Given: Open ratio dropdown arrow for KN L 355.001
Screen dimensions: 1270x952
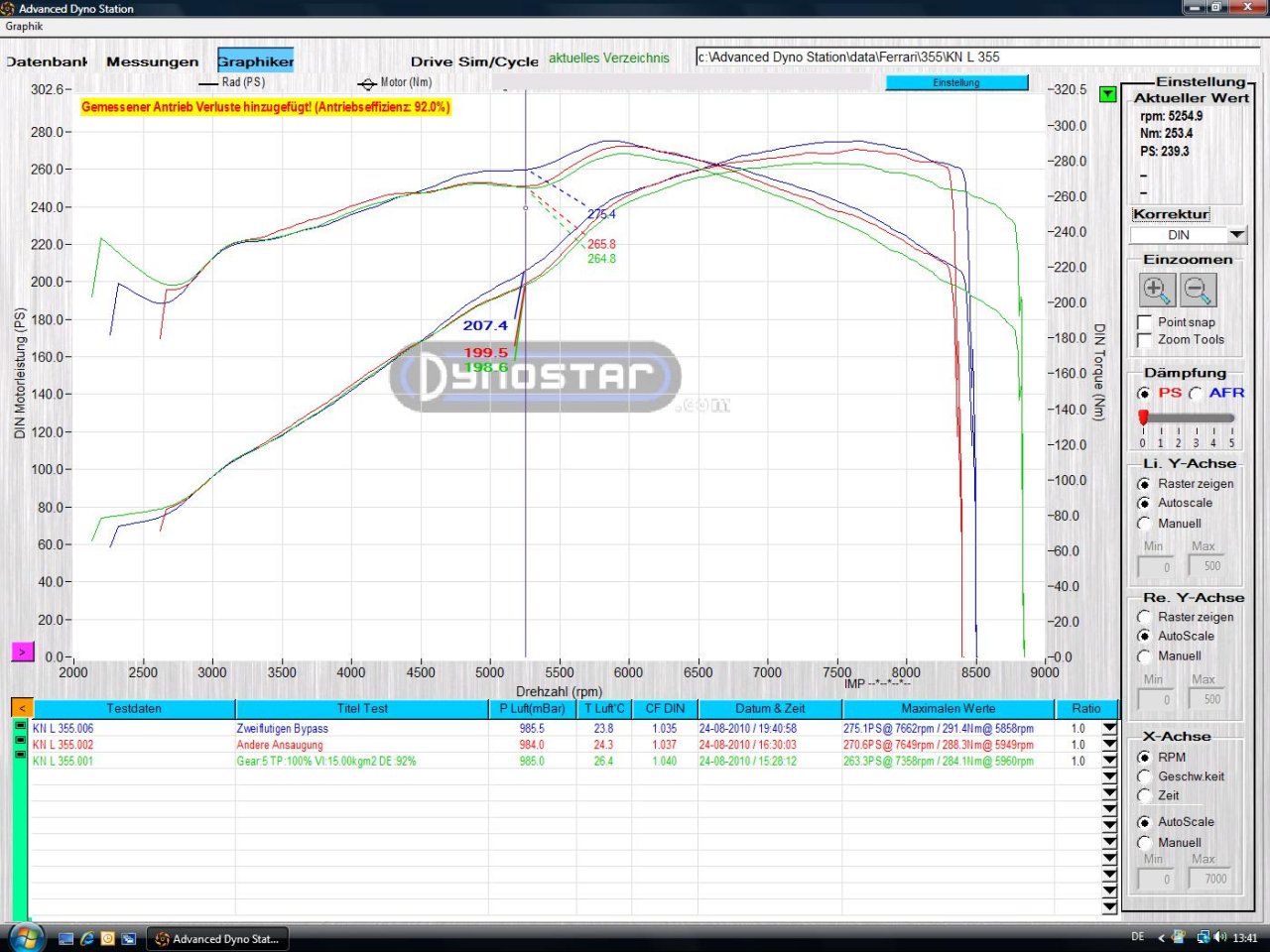Looking at the screenshot, I should [x=1109, y=762].
